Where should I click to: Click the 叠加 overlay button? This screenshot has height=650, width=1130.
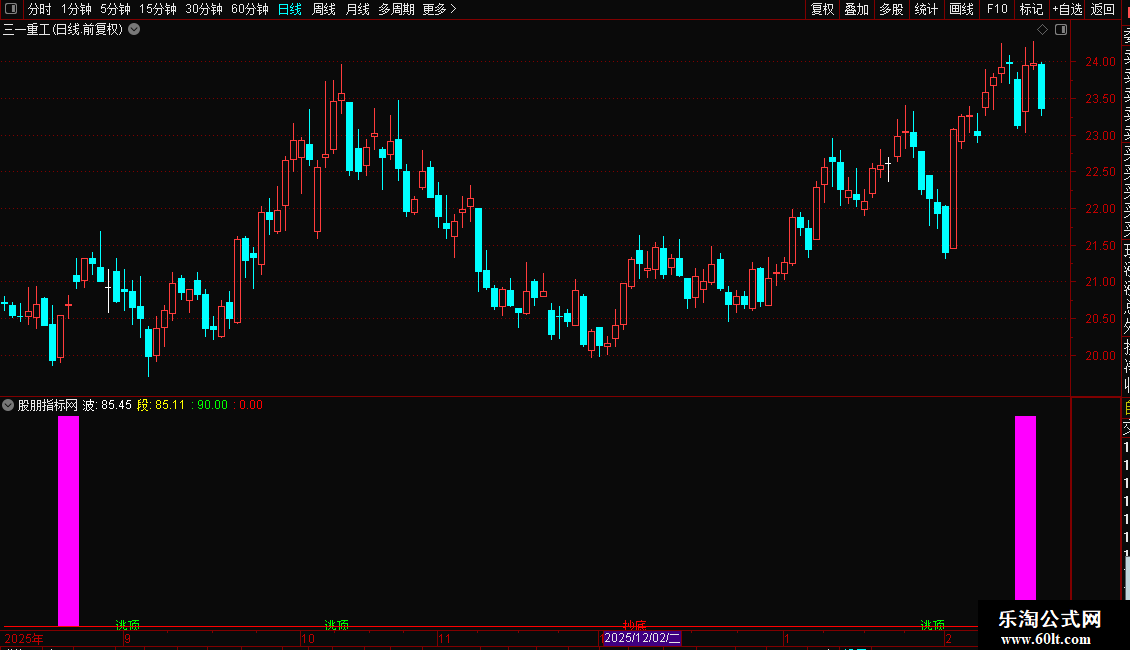tap(856, 9)
